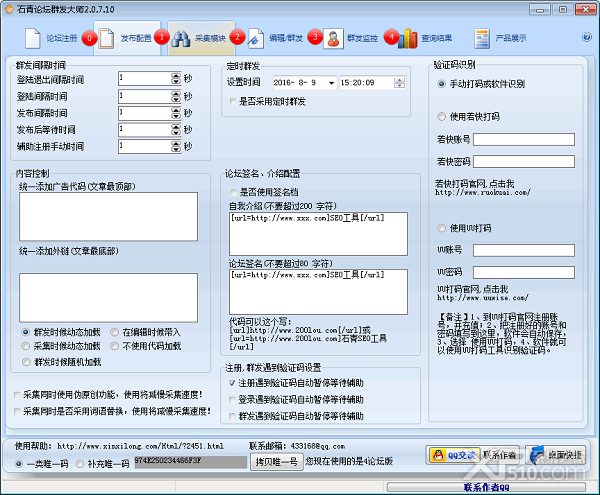Enable 是否使用签名档 checkbox
Screen dimensions: 600x495
point(233,192)
